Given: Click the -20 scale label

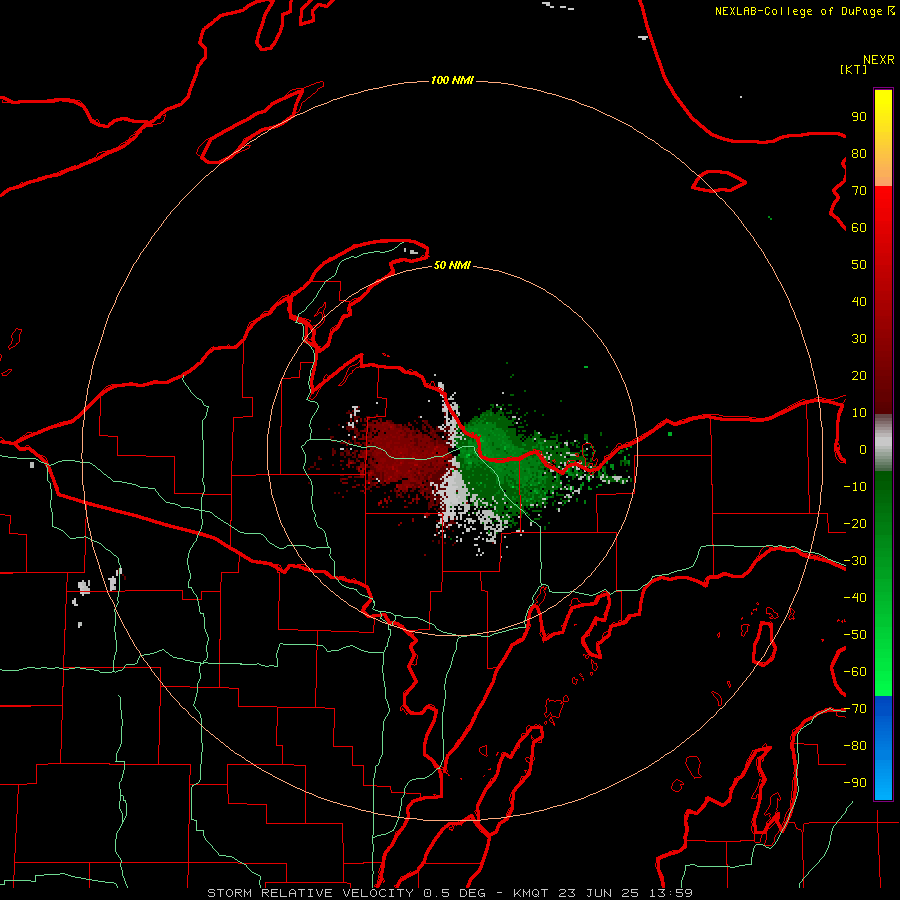Looking at the screenshot, I should [855, 523].
